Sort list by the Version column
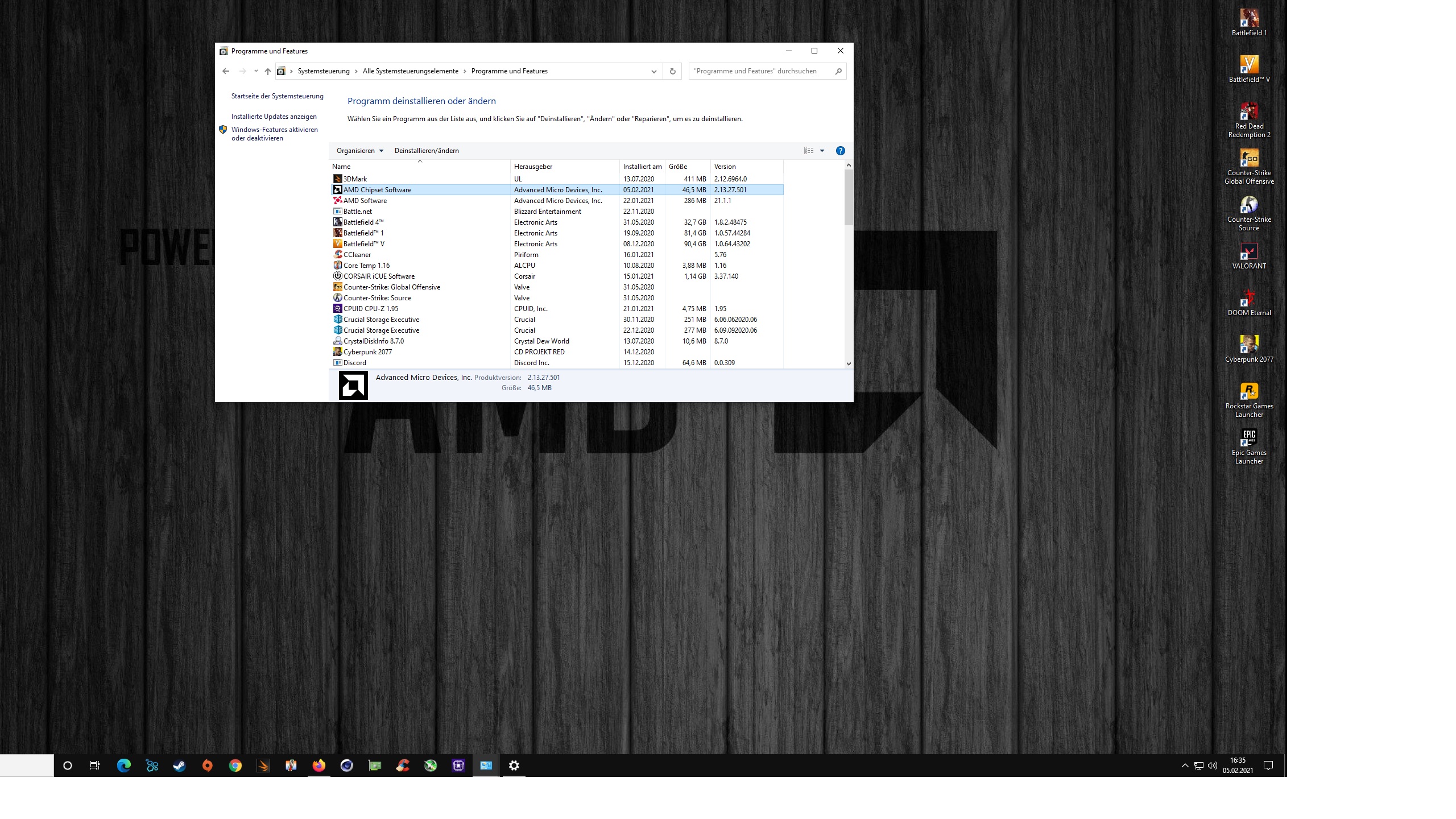1456x819 pixels. tap(747, 167)
